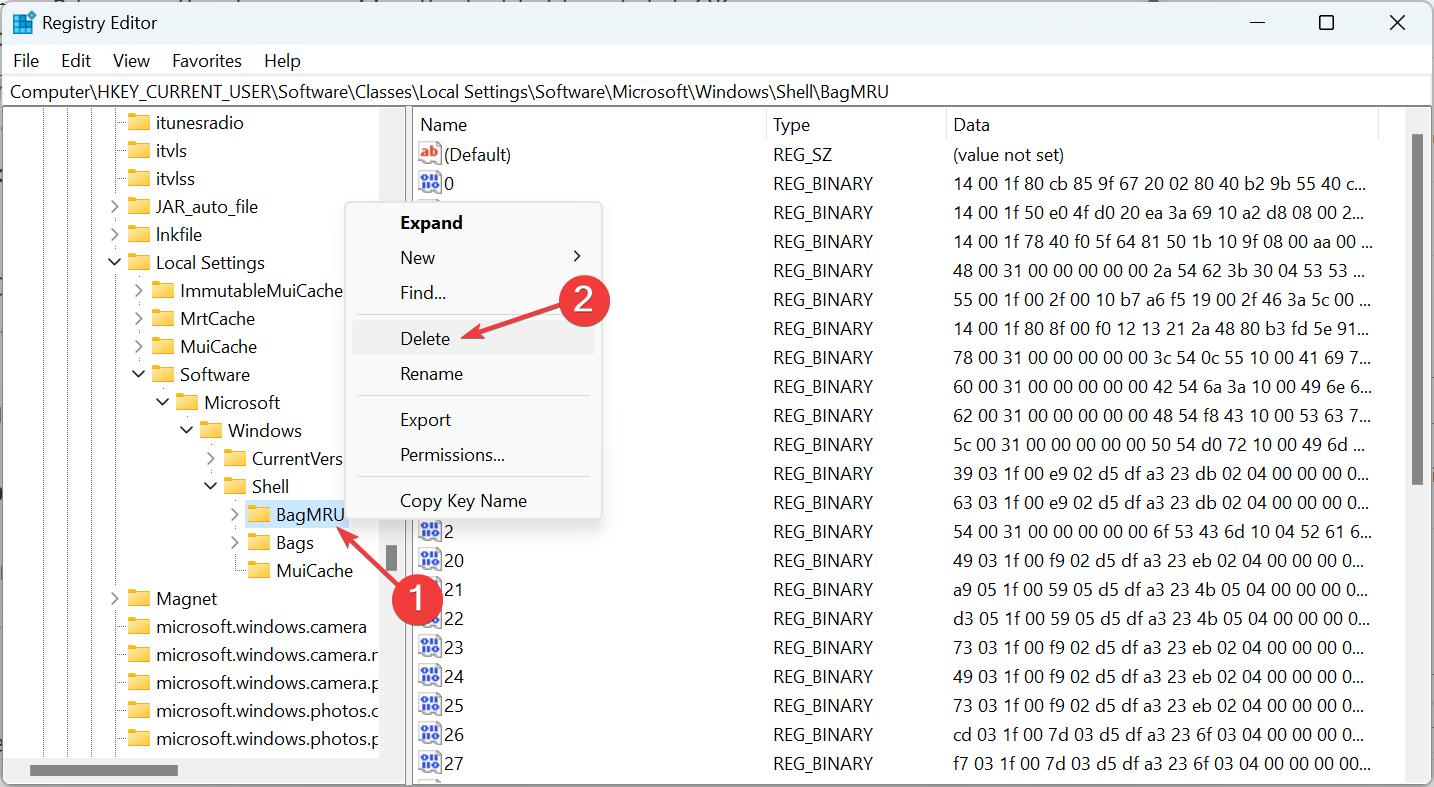Choose Delete from the context menu
The image size is (1434, 787).
click(x=424, y=339)
